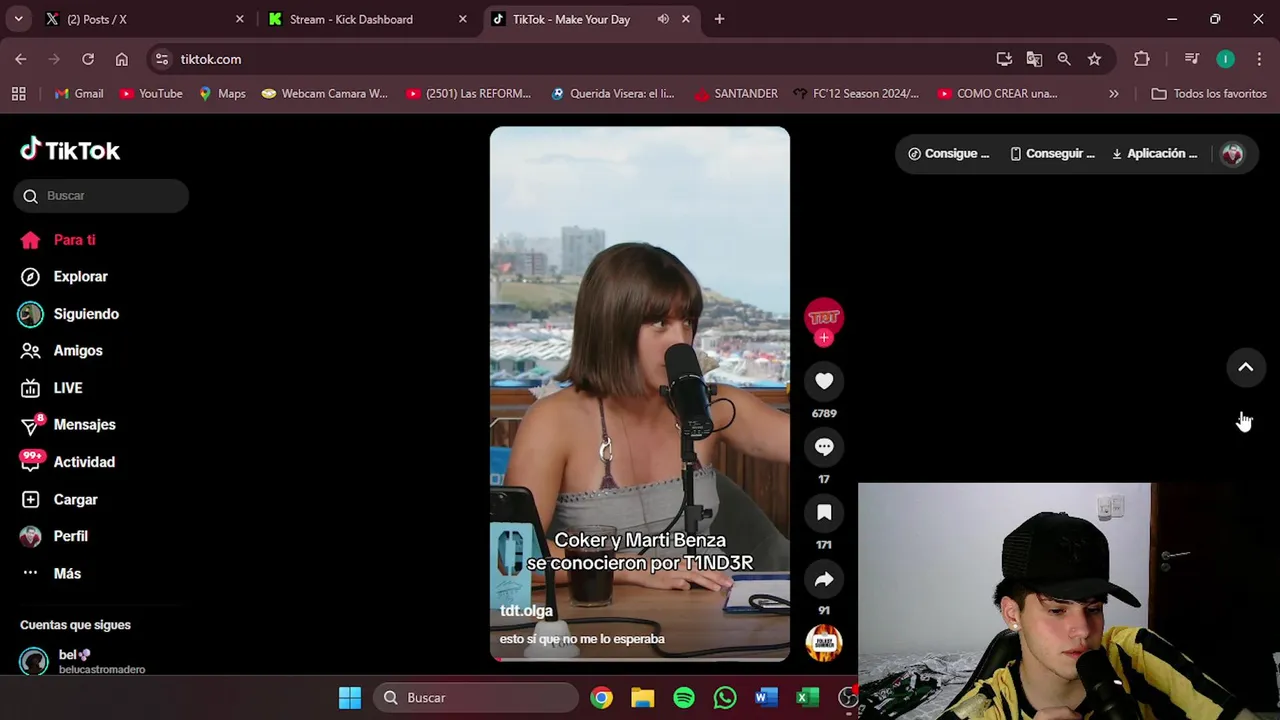Open the SANTANDER bookmark
The height and width of the screenshot is (720, 1280).
736,94
